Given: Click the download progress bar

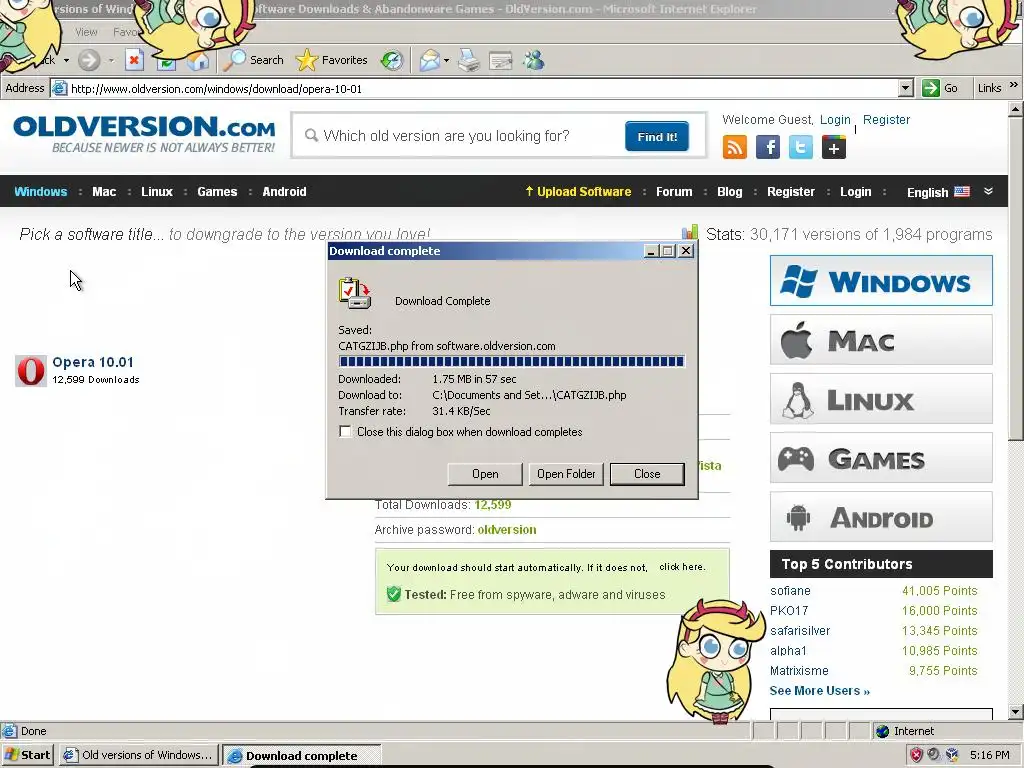Looking at the screenshot, I should click(x=511, y=362).
